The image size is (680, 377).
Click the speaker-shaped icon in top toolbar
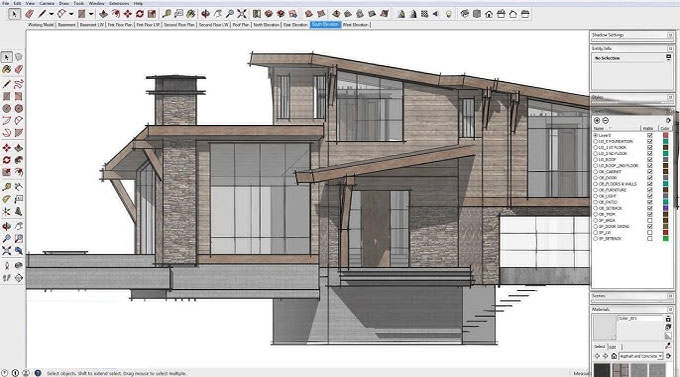(x=436, y=14)
